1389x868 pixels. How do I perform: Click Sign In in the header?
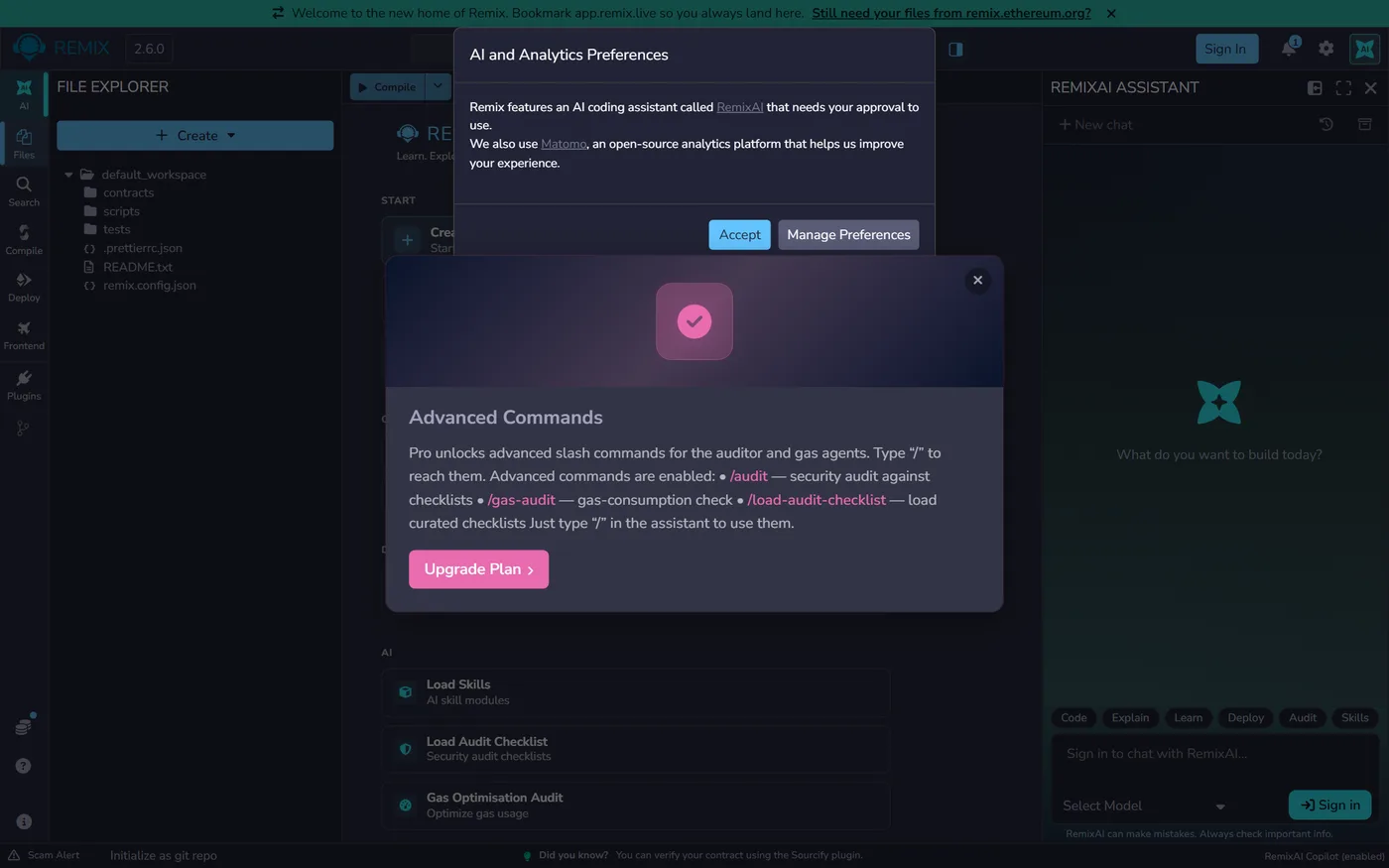(1226, 49)
